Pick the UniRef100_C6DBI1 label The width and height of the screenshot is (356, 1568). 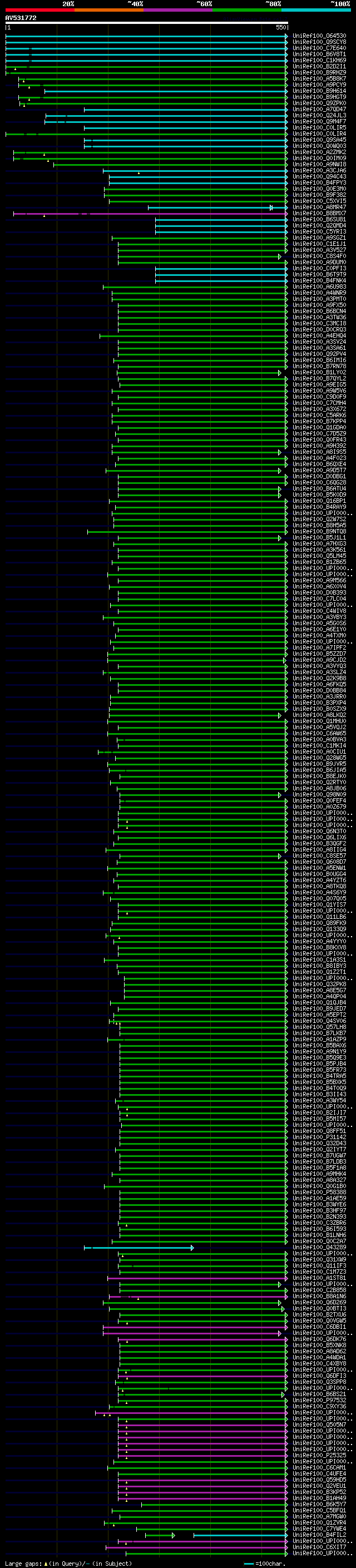319,1327
